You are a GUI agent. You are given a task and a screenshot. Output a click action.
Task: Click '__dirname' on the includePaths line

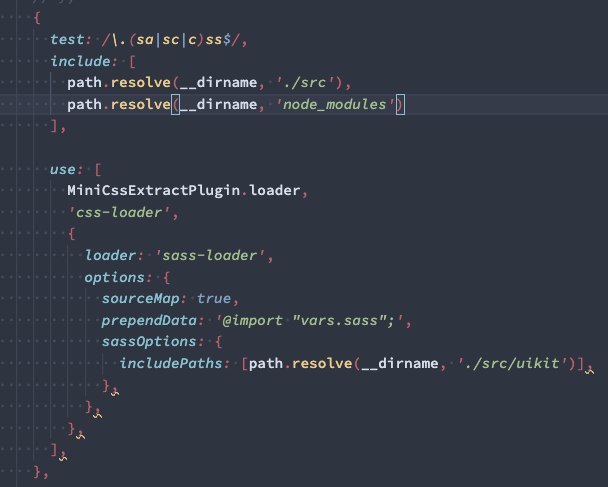[x=400, y=364]
